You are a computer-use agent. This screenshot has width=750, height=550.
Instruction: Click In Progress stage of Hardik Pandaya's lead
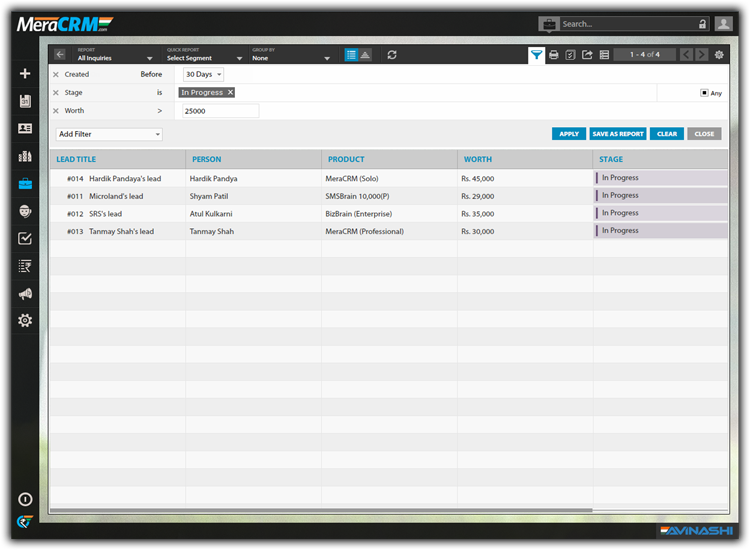pos(661,178)
